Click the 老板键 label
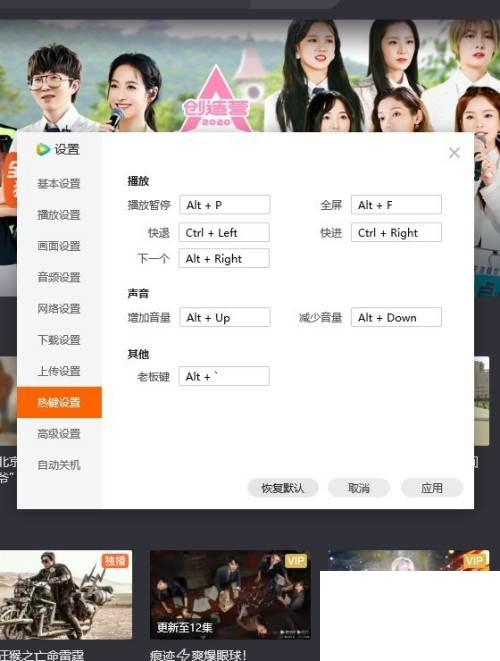The height and width of the screenshot is (661, 500). tap(153, 376)
